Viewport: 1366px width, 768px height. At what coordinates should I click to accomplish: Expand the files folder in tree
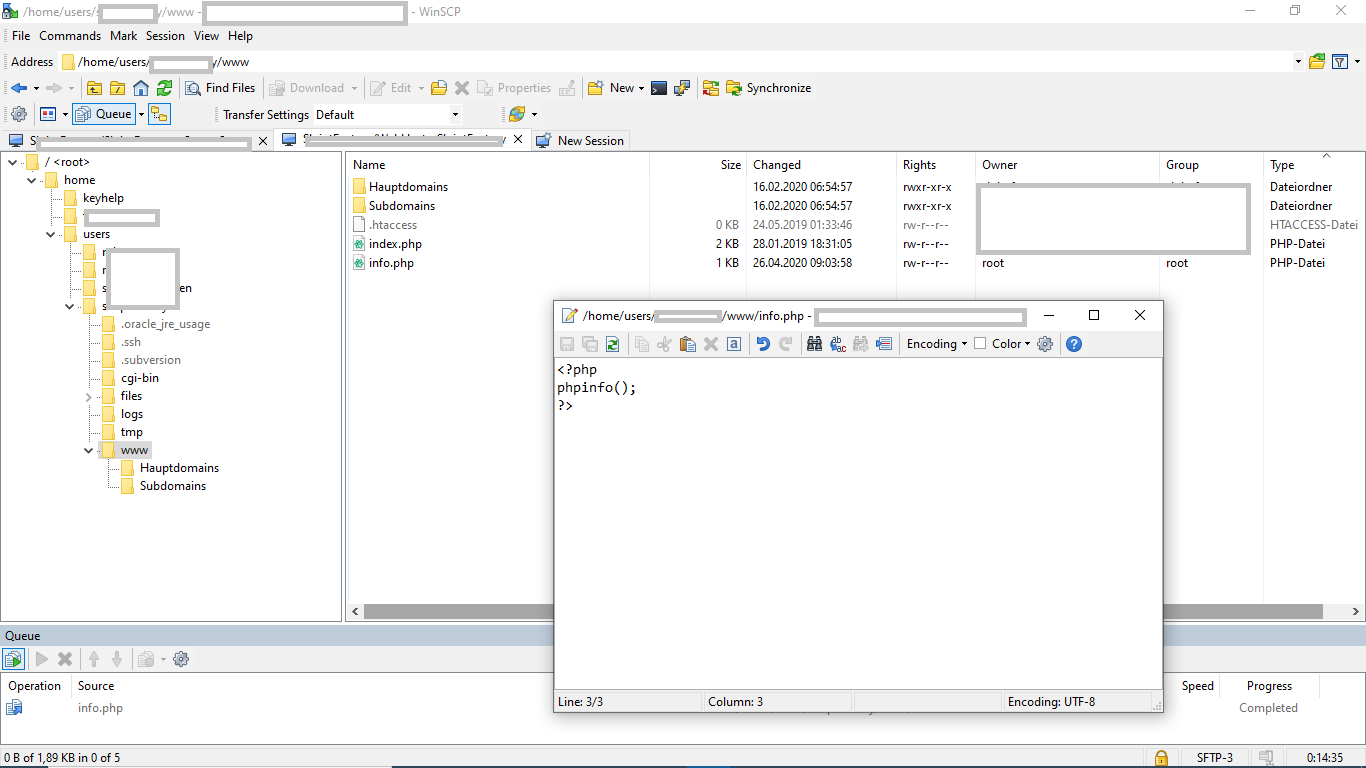pyautogui.click(x=90, y=396)
